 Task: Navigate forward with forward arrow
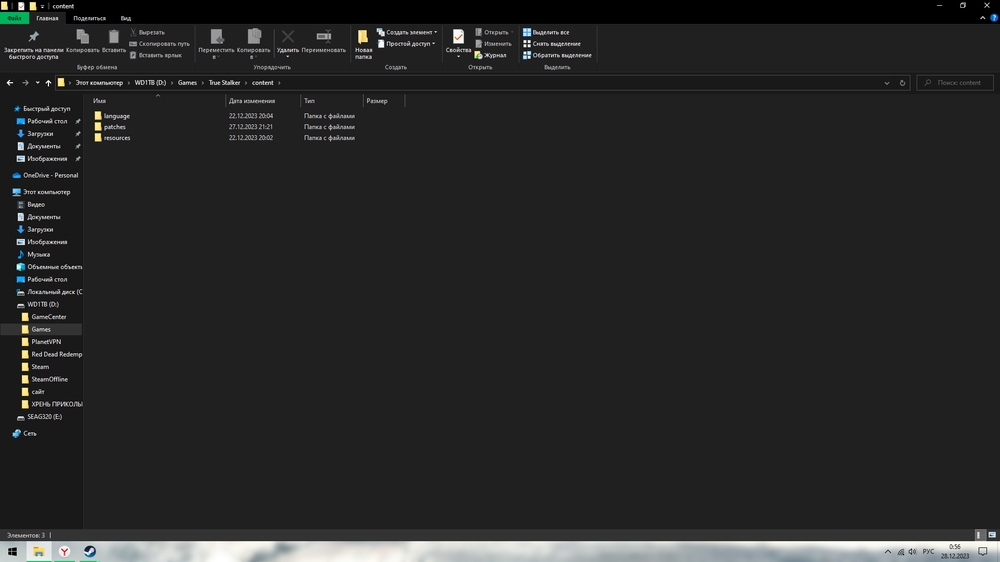25,82
